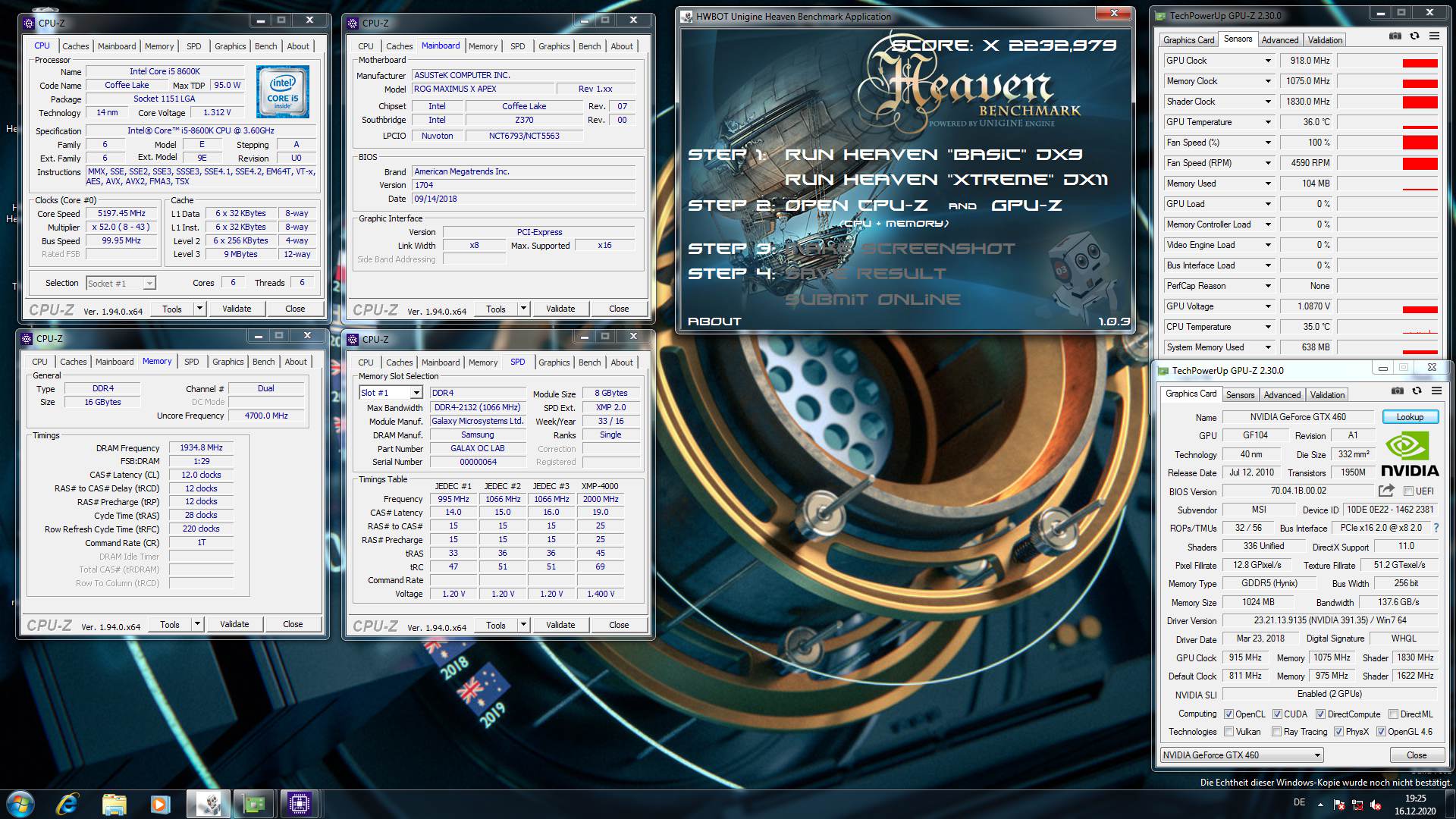Click the refresh icon in GPU-Z Sensors window
1456x819 pixels.
coord(1414,36)
